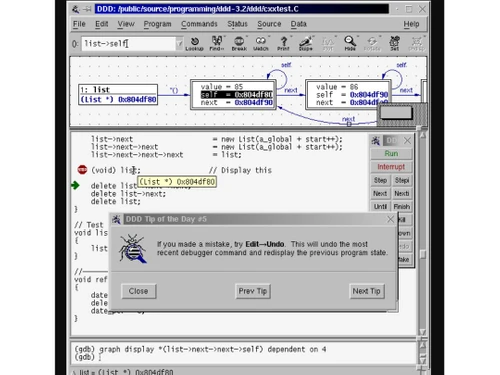The image size is (500, 375).
Task: Click the 'value = 86' node in the graph
Action: point(348,95)
